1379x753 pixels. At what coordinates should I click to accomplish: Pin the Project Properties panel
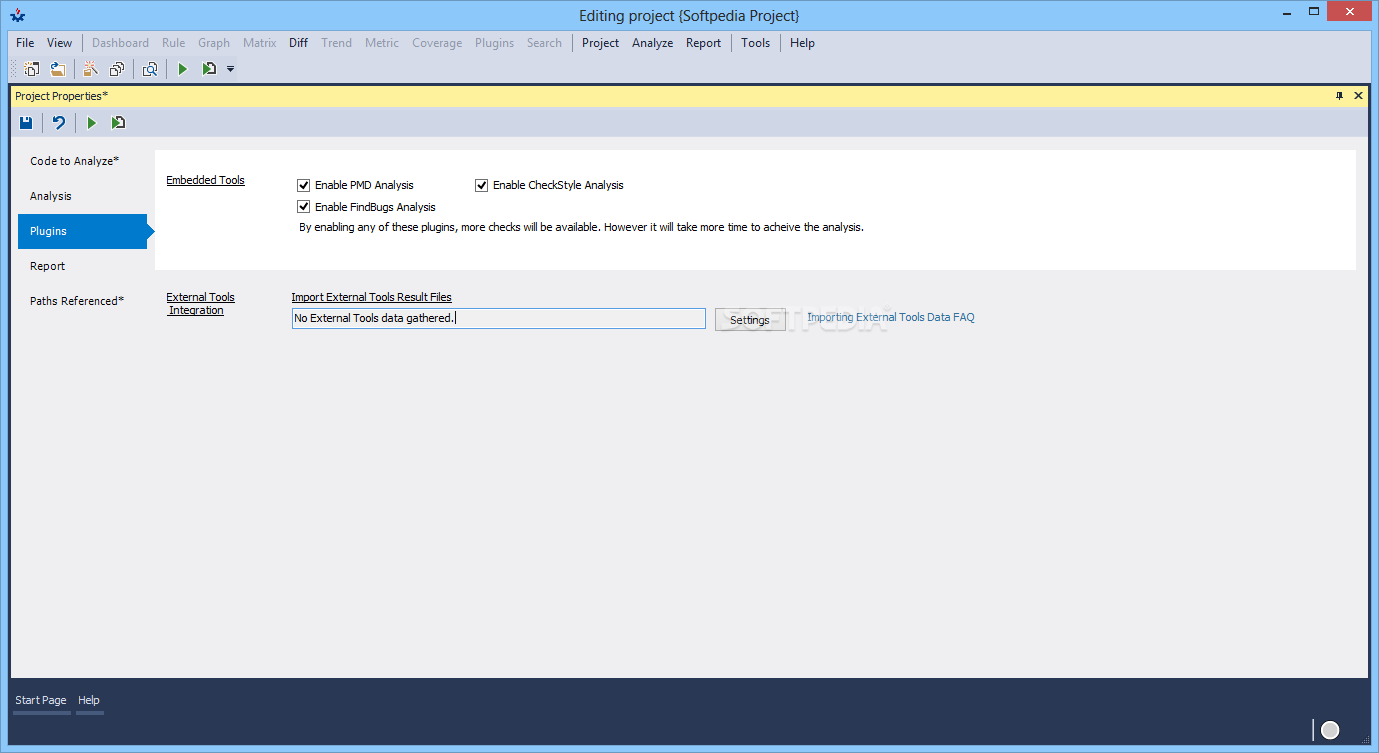pyautogui.click(x=1340, y=96)
